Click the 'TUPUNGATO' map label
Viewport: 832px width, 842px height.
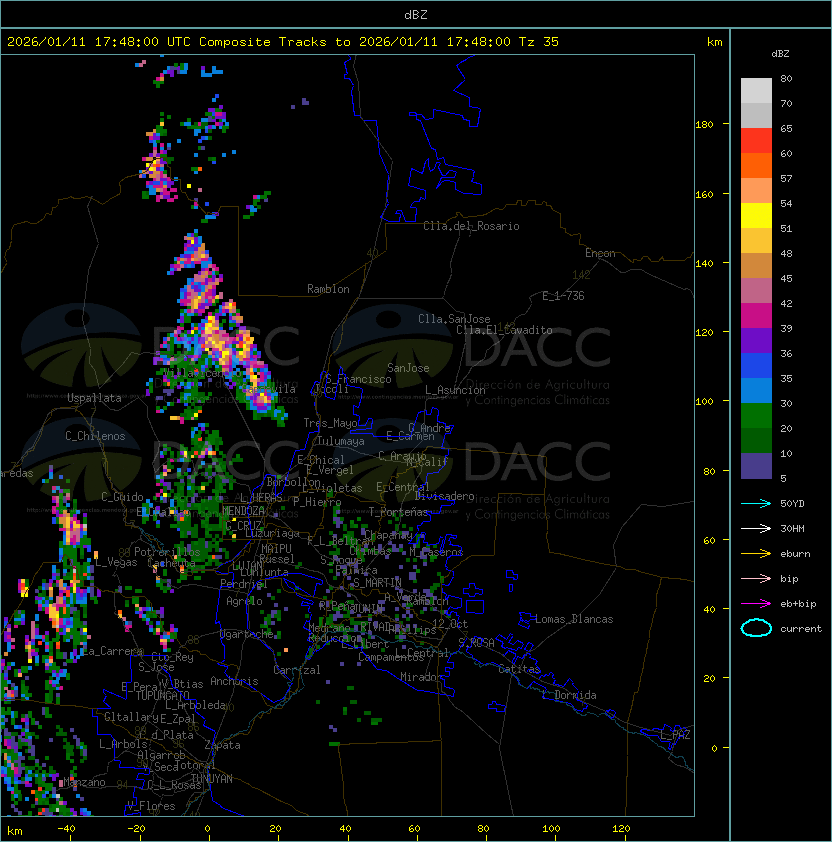[x=163, y=695]
